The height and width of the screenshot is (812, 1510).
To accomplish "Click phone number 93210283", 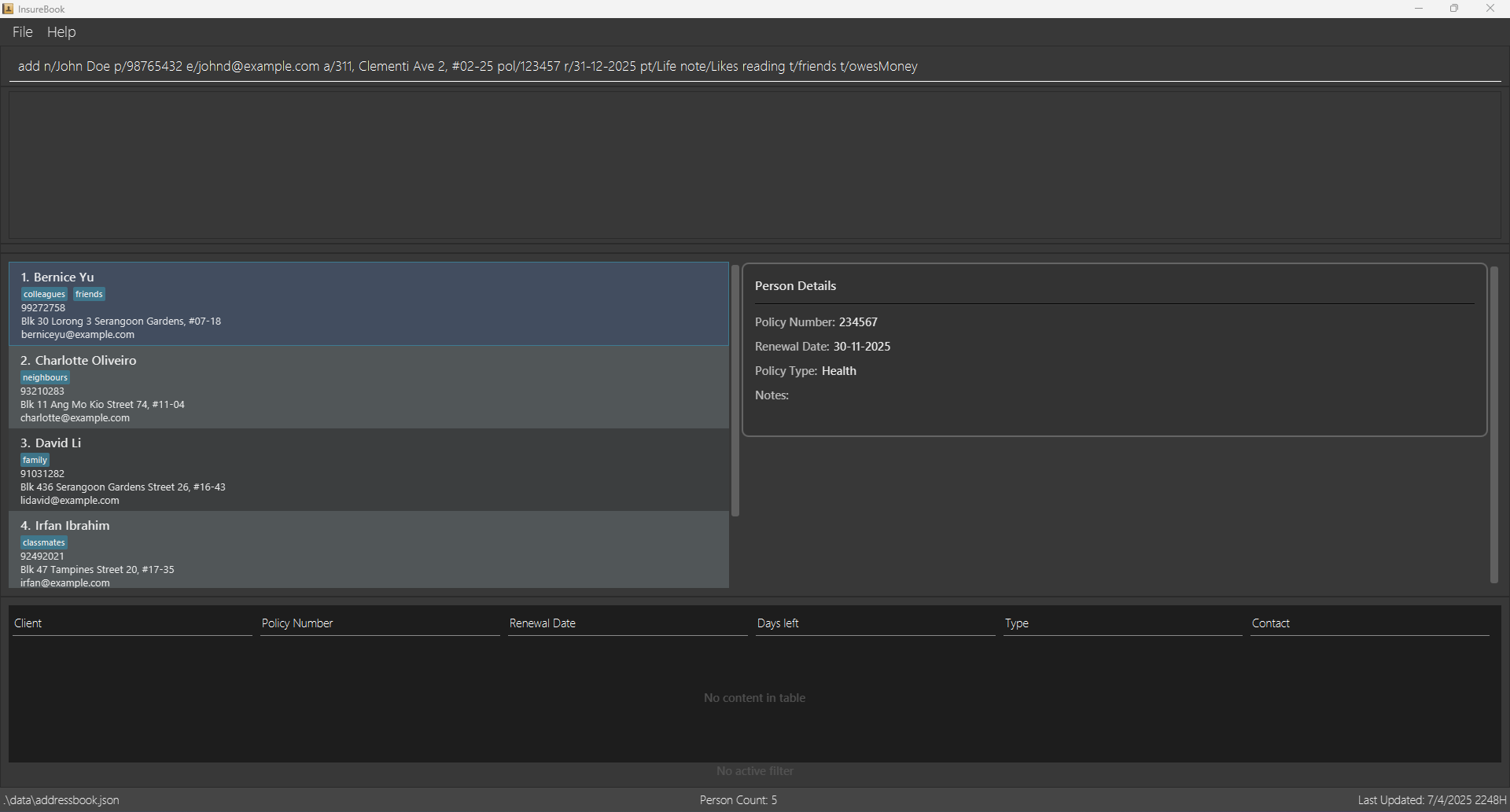I will coord(42,391).
